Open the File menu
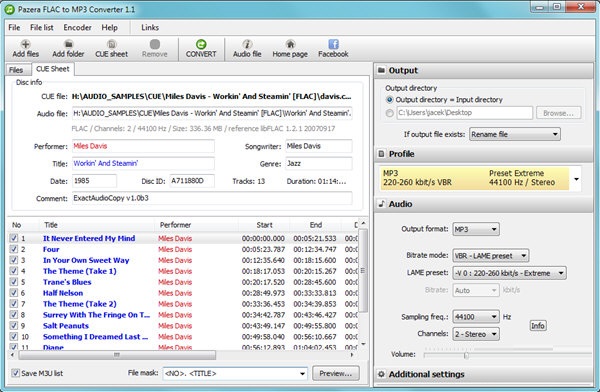The width and height of the screenshot is (600, 392). tap(14, 28)
